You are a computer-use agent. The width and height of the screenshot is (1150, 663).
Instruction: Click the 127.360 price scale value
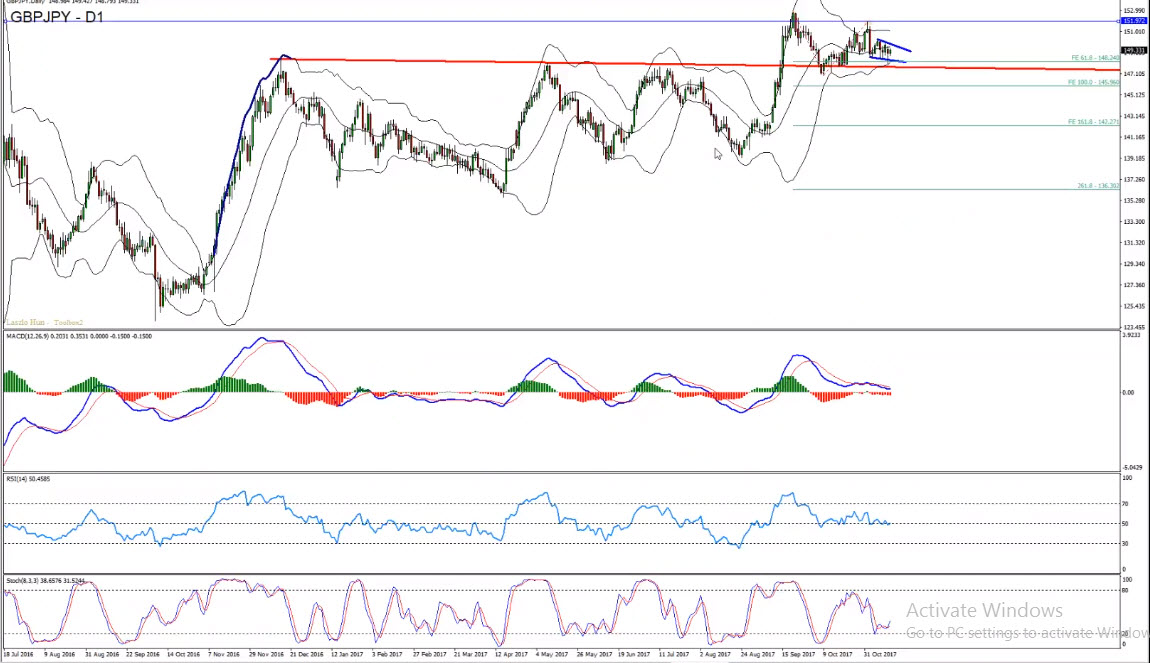tap(1134, 285)
